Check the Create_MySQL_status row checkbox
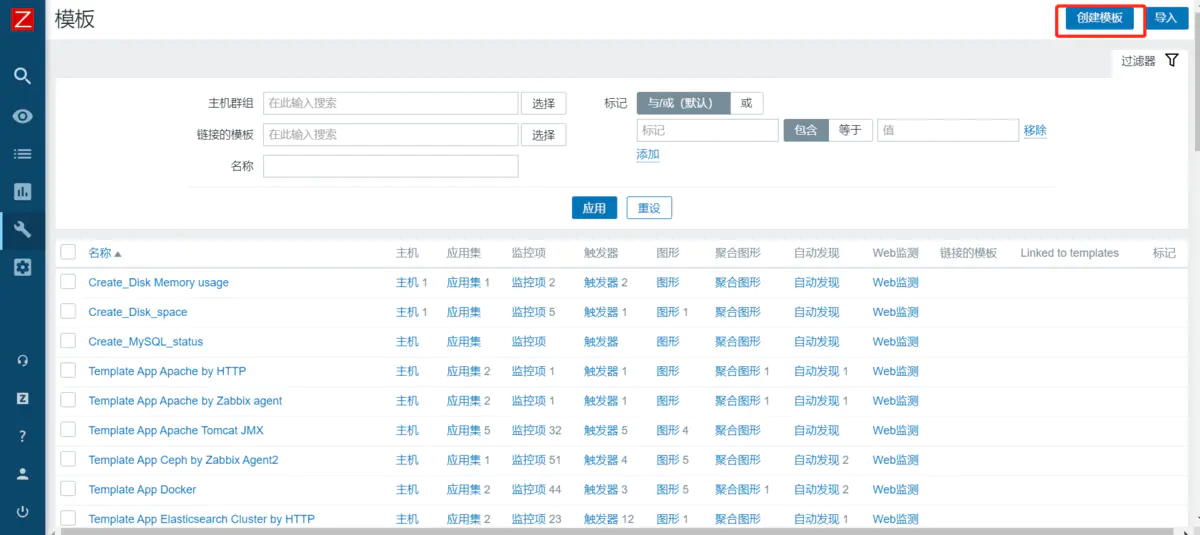 (68, 341)
